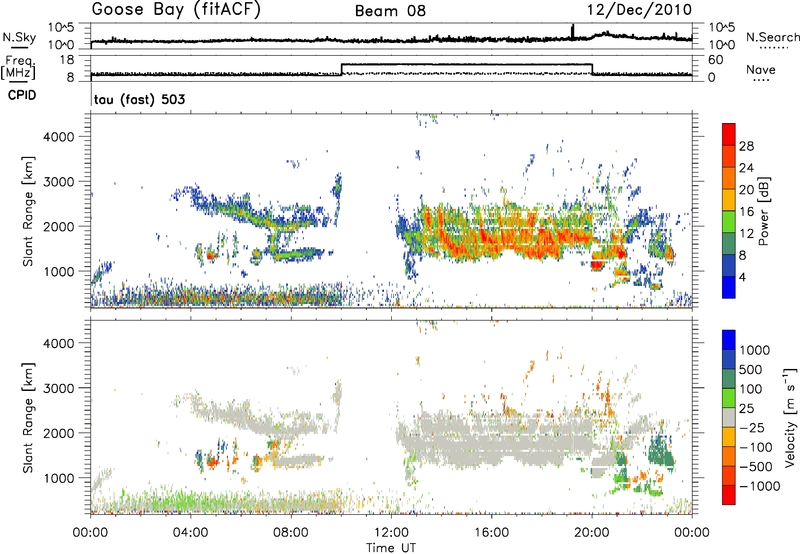Screen dimensions: 800x554
Task: Pick the light green Velocity segment between 25 and 100
Action: click(x=729, y=398)
